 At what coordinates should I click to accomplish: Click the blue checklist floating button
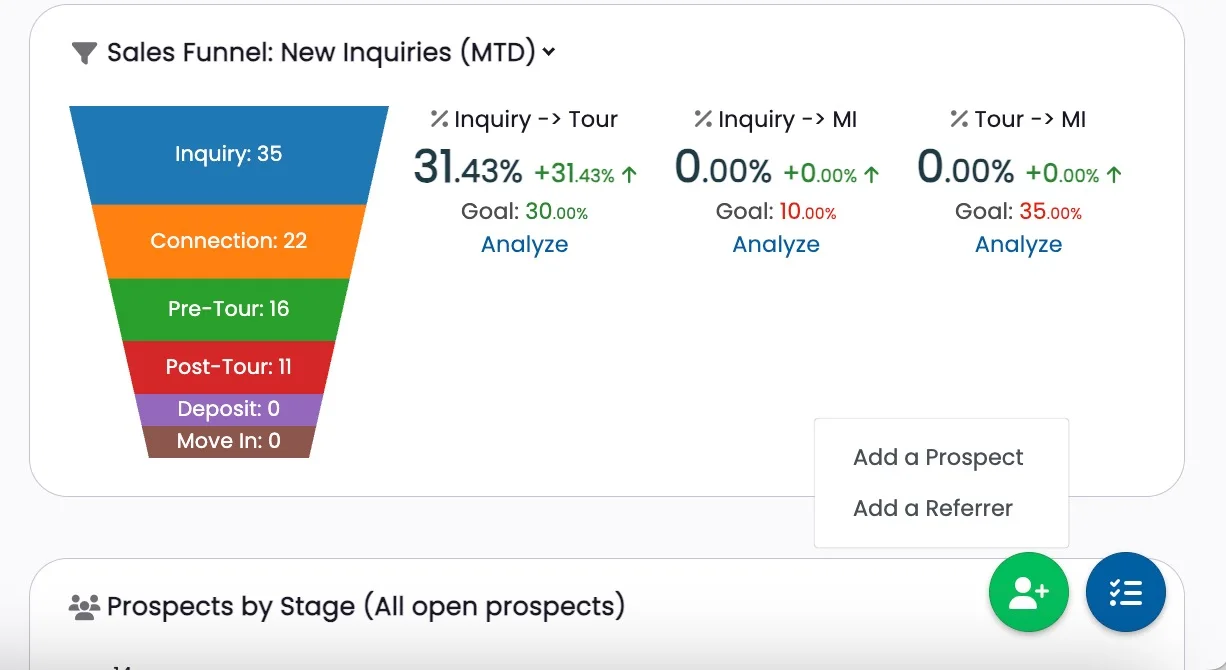(x=1125, y=592)
